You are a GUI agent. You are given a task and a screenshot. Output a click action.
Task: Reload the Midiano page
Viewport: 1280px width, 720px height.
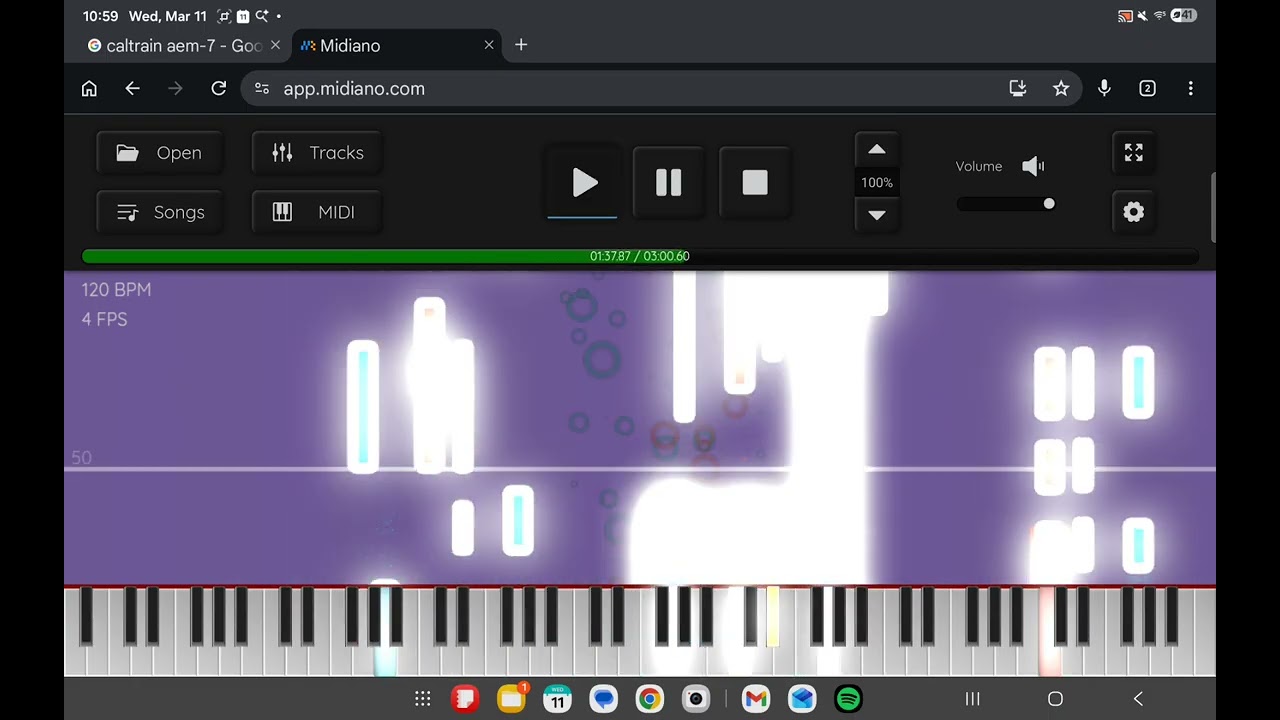pos(218,89)
